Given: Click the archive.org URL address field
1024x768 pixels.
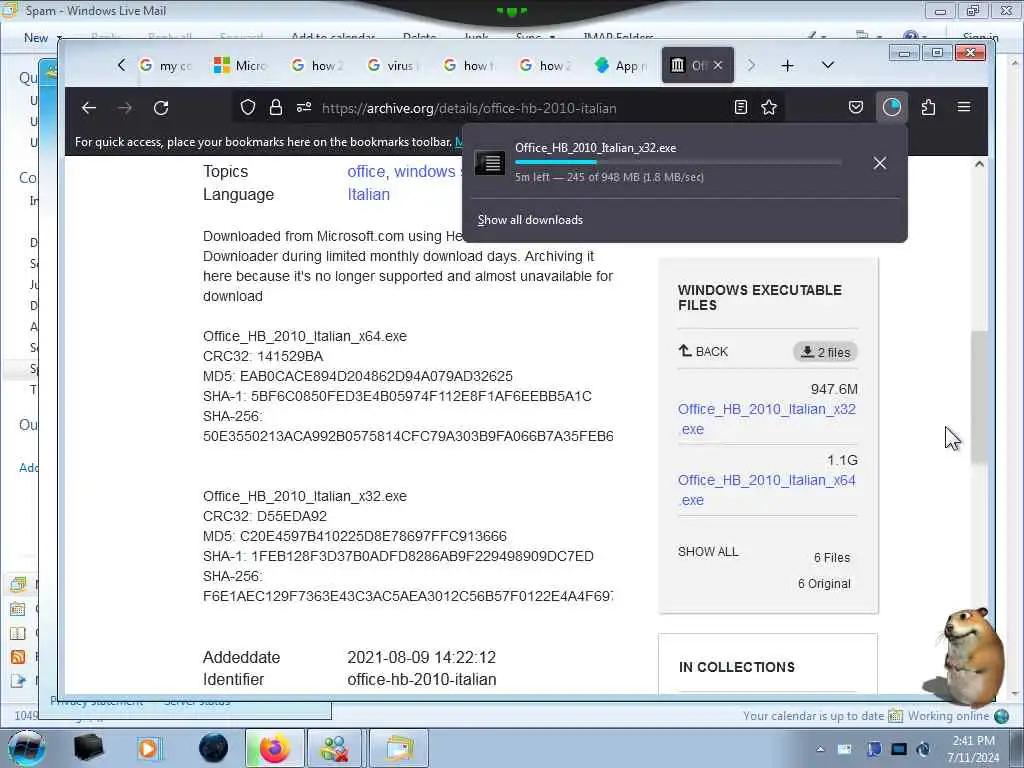Looking at the screenshot, I should pyautogui.click(x=469, y=108).
